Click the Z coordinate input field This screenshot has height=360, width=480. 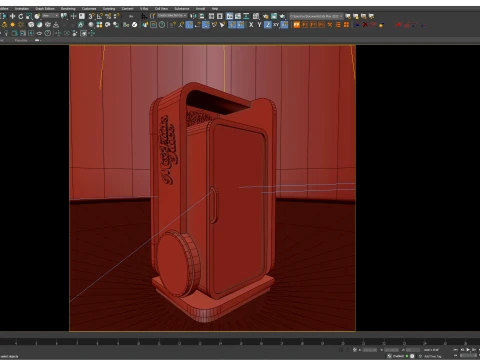(413, 350)
